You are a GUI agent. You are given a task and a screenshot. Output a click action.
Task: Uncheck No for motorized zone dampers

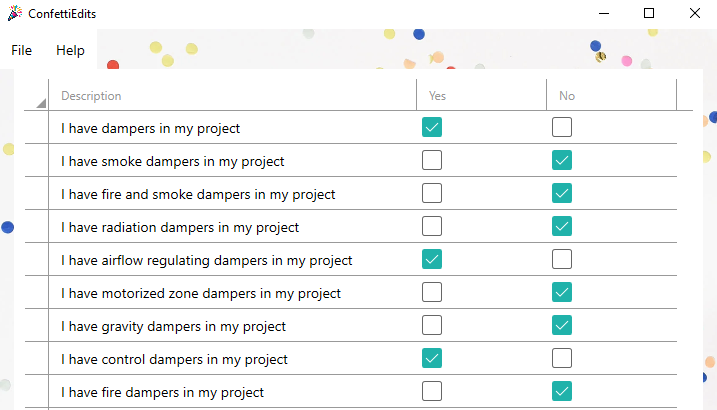[562, 293]
